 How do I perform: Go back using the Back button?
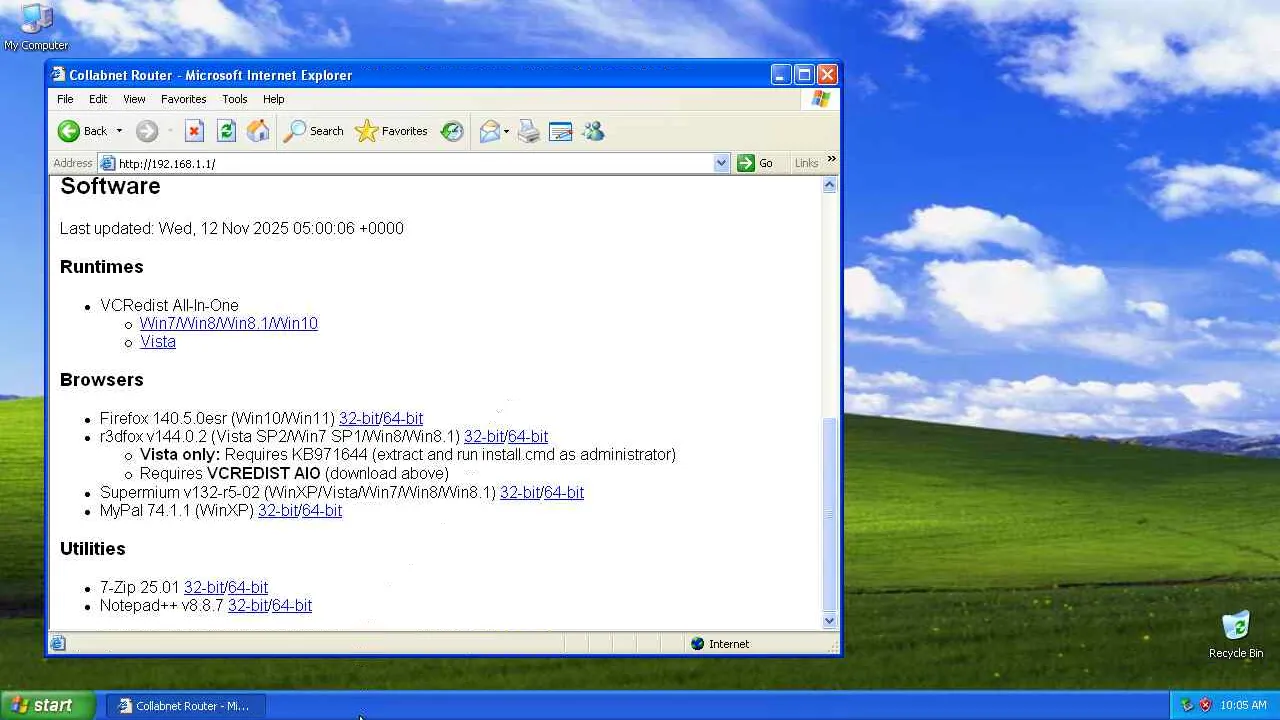point(82,131)
